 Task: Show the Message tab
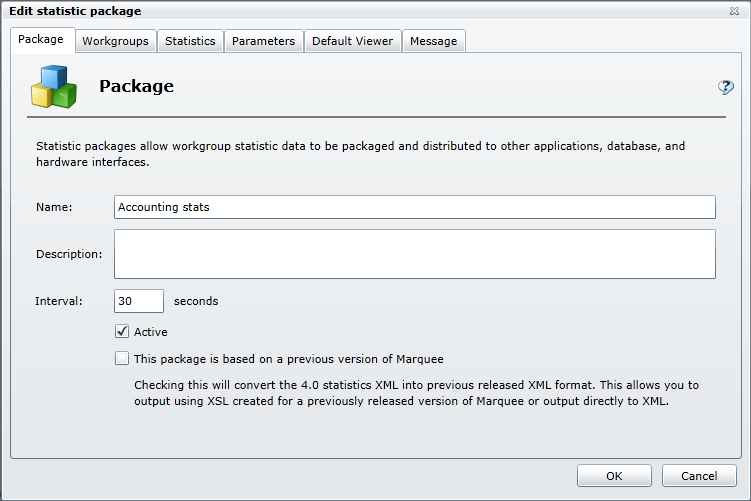pos(434,41)
